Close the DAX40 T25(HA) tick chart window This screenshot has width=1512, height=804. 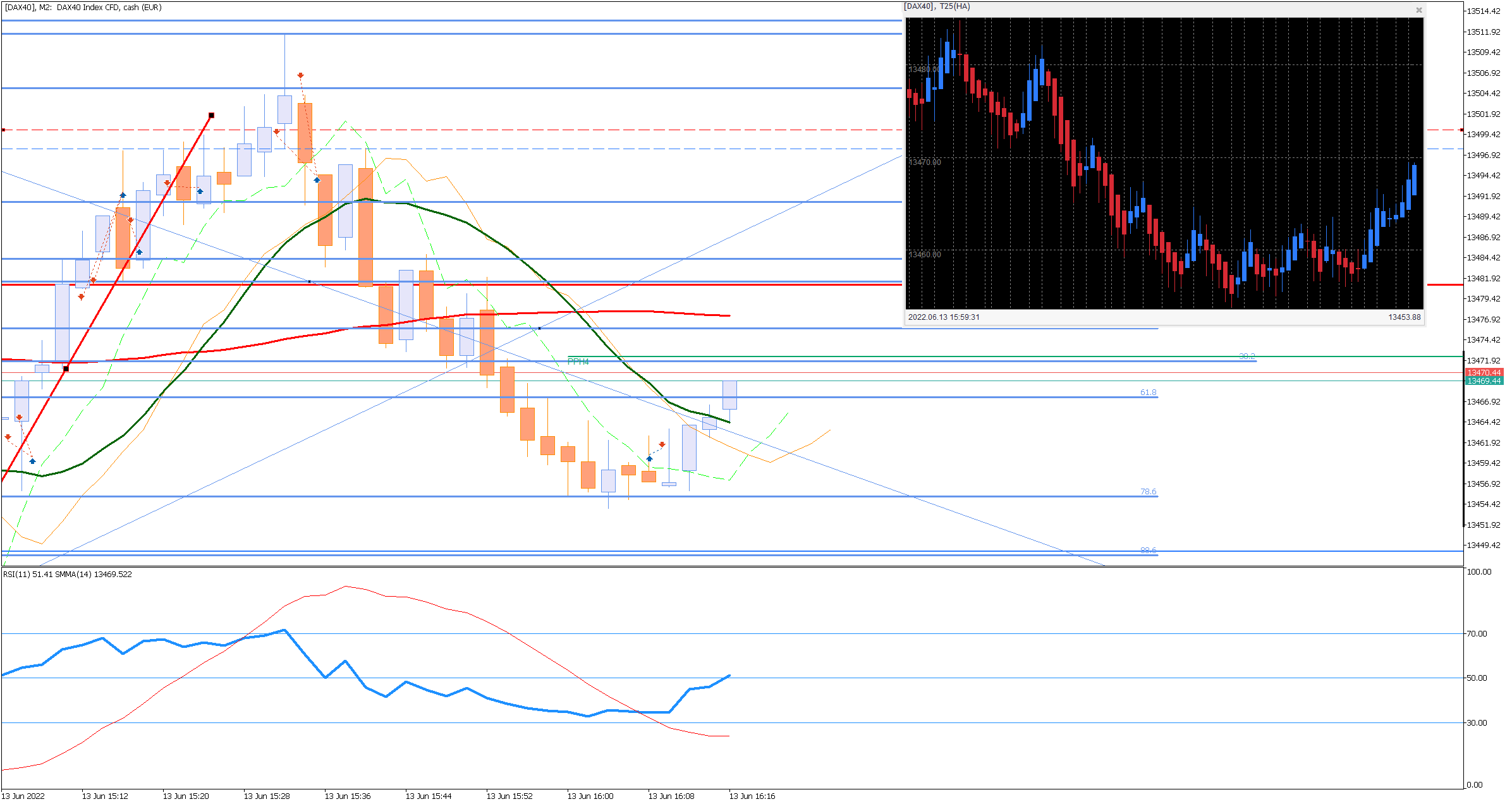[x=1419, y=10]
